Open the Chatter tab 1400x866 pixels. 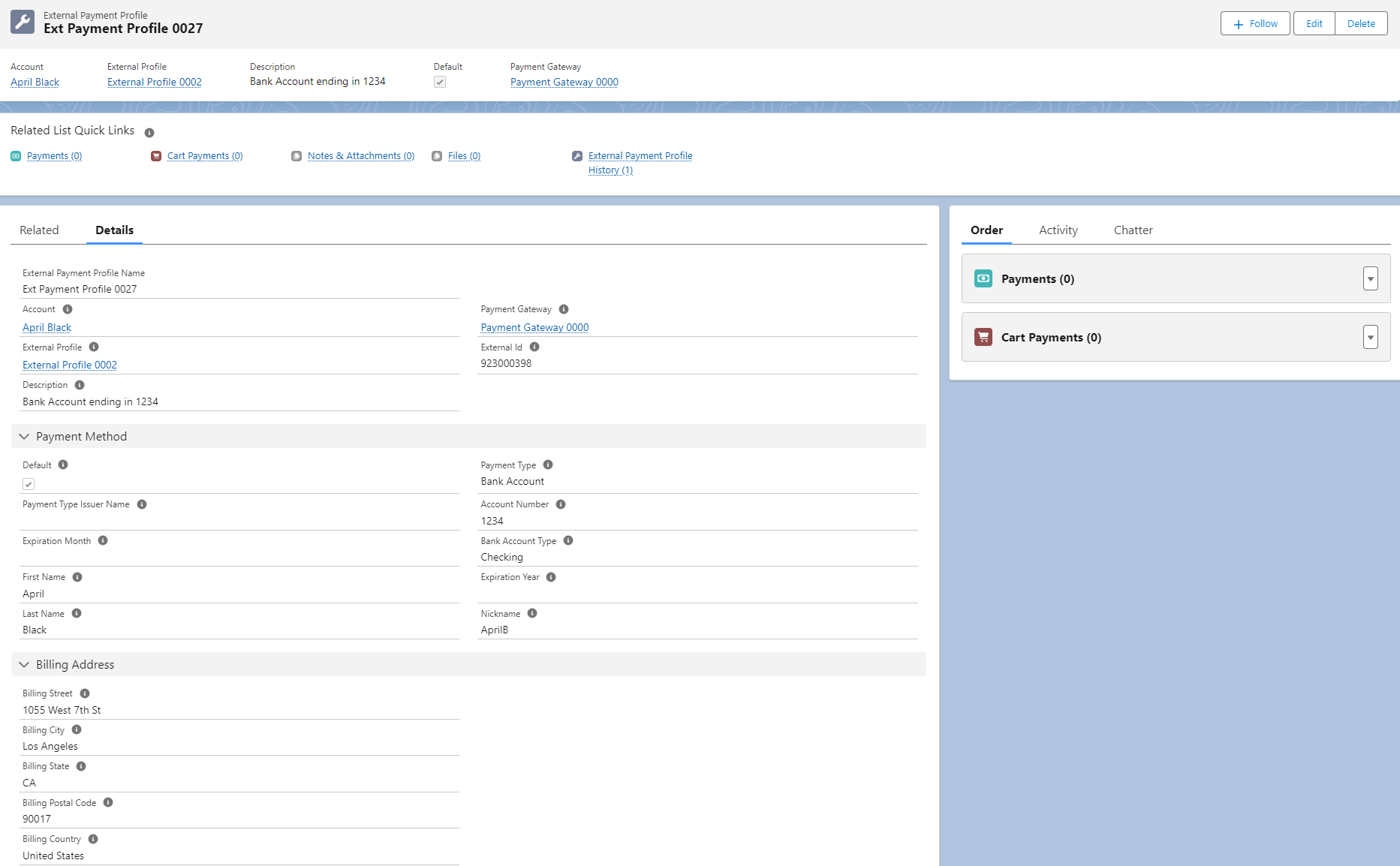(1133, 230)
